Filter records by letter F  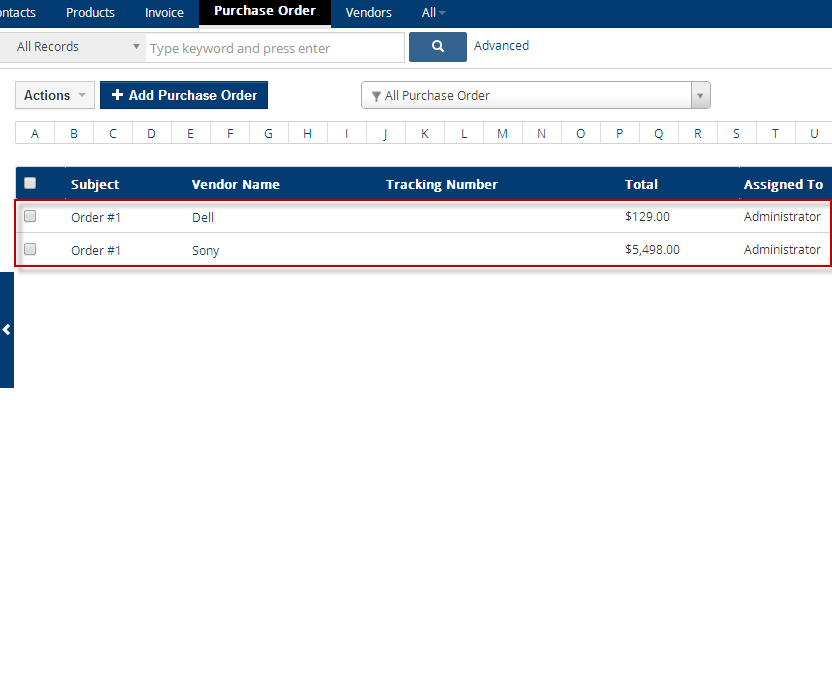click(x=230, y=133)
